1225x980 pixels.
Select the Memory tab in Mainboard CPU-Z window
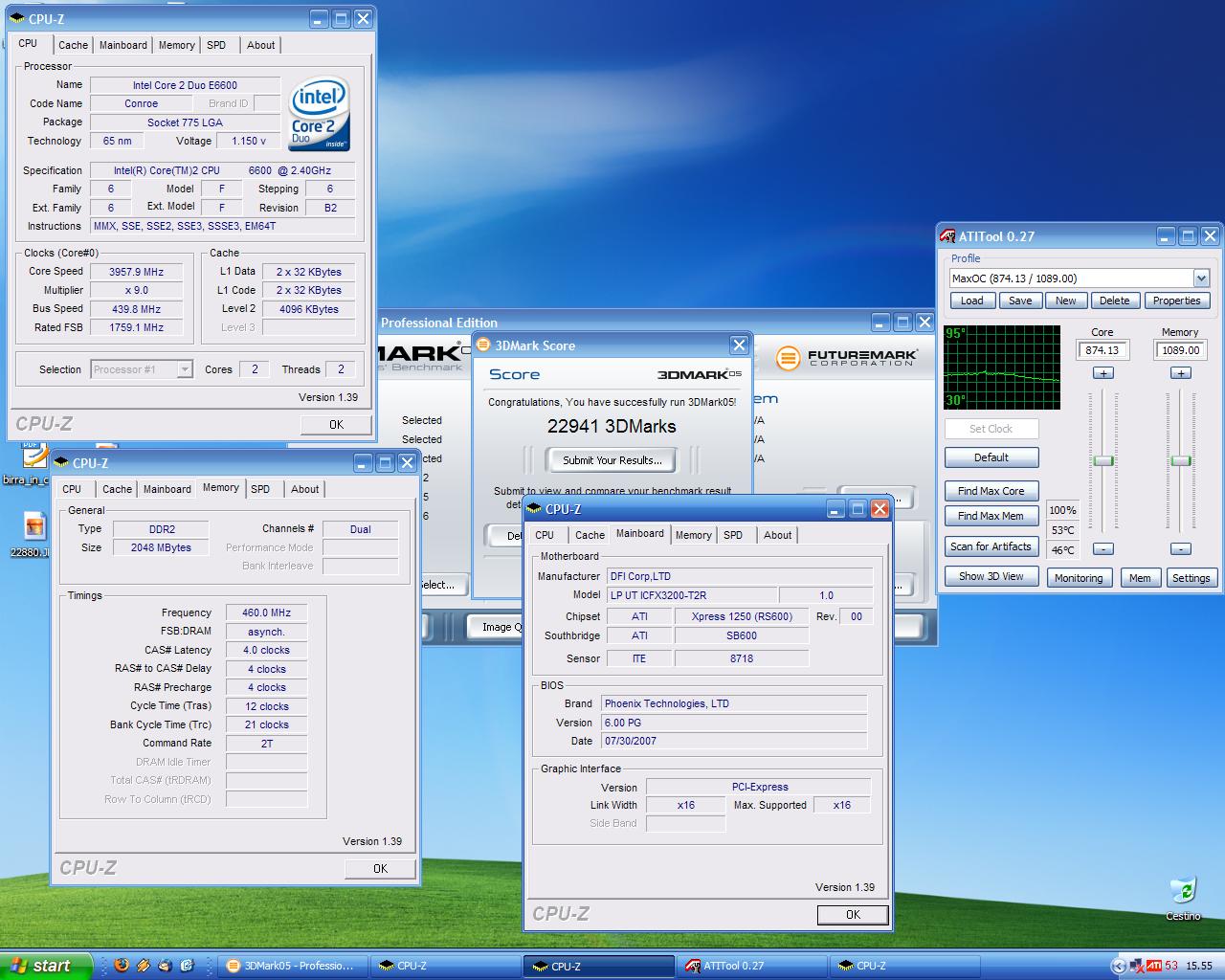(x=693, y=535)
